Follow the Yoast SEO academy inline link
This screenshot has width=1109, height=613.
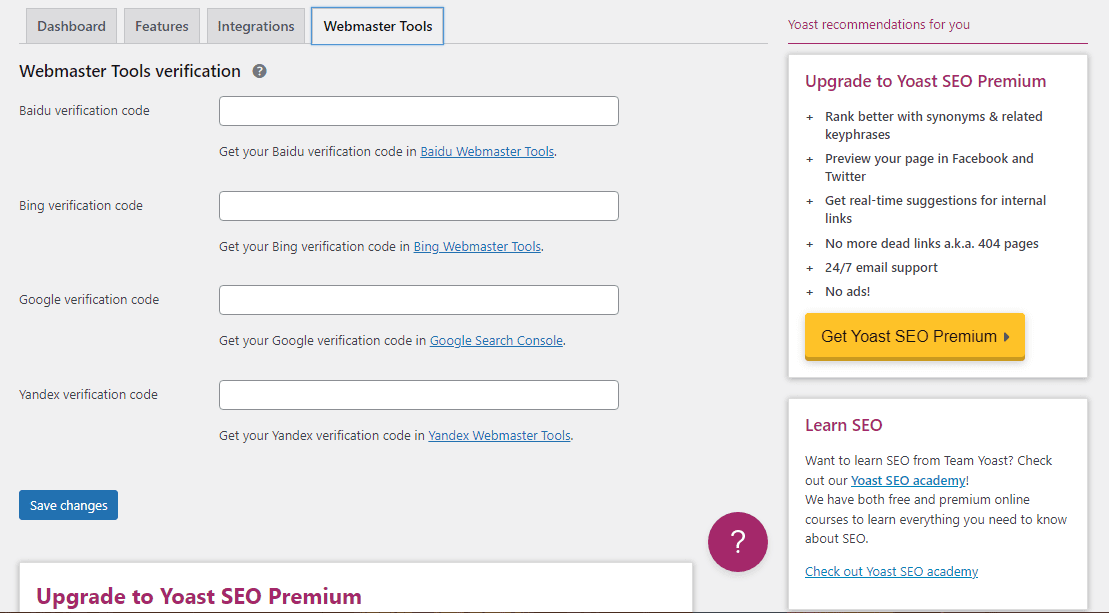pos(908,480)
